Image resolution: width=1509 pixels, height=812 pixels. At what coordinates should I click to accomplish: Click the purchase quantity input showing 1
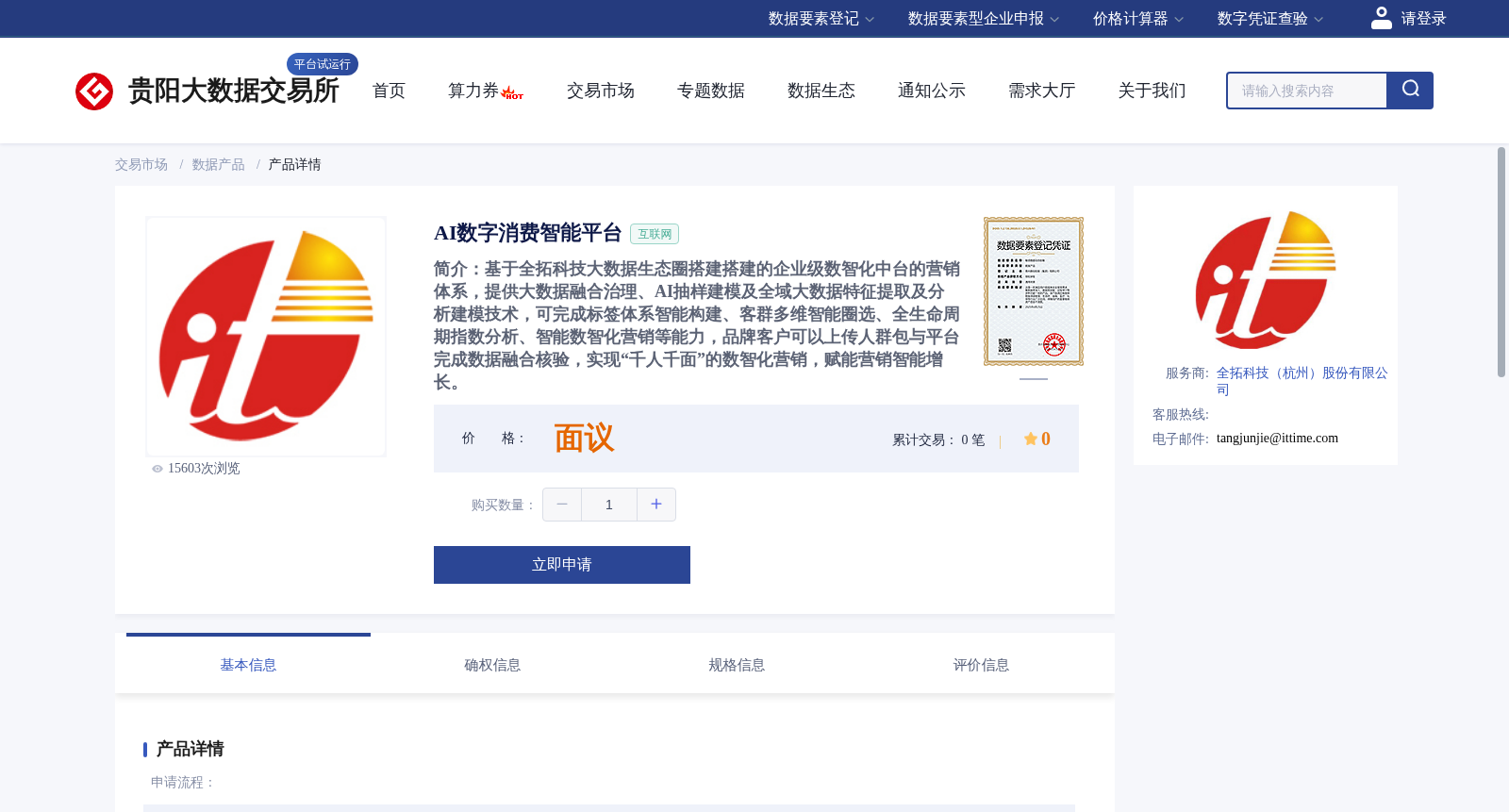[609, 505]
